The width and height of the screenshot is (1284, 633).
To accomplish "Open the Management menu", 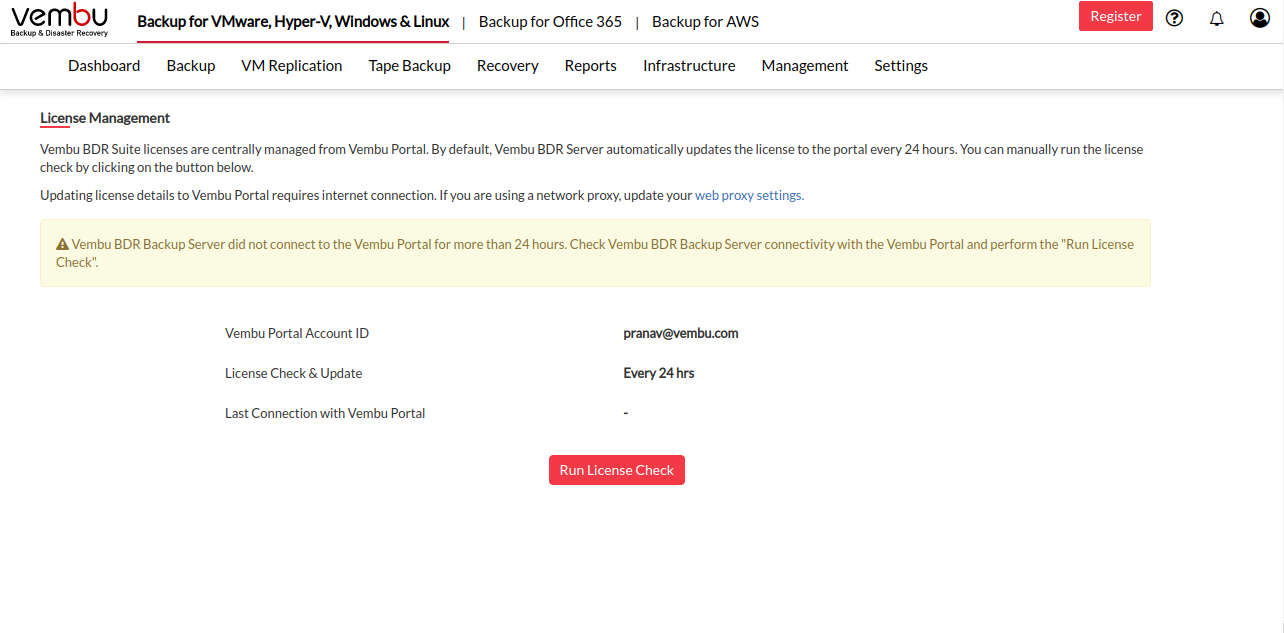I will pos(805,65).
